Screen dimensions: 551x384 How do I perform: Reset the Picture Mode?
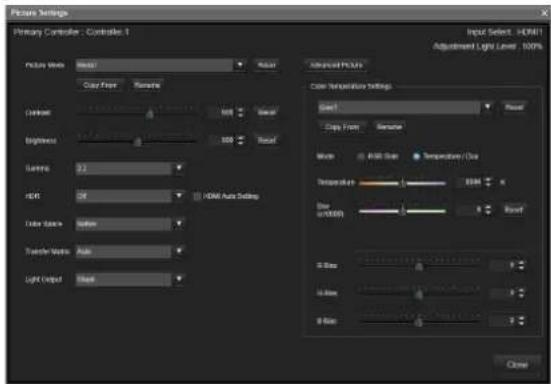click(266, 65)
